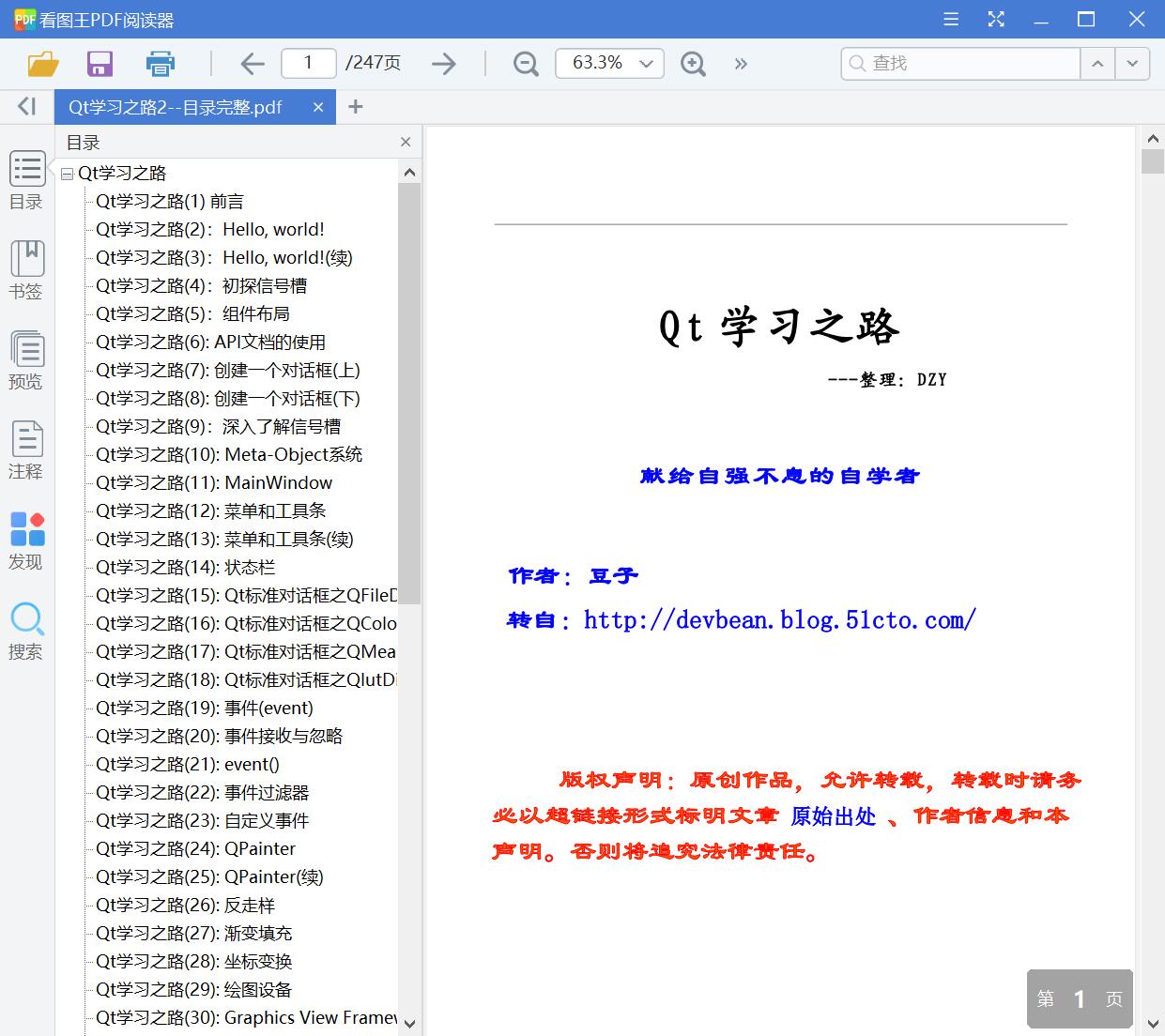Zoom in with the magnifier plus icon
Image resolution: width=1165 pixels, height=1036 pixels.
tap(693, 63)
